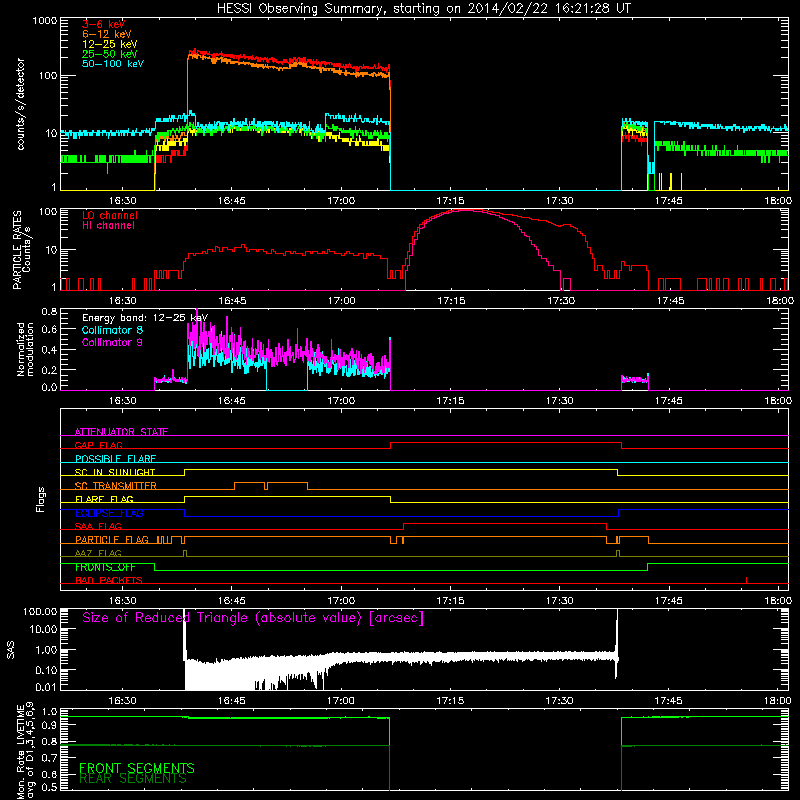Screen dimensions: 800x800
Task: Click 16:45 time tick under particle rates plot
Action: [232, 301]
